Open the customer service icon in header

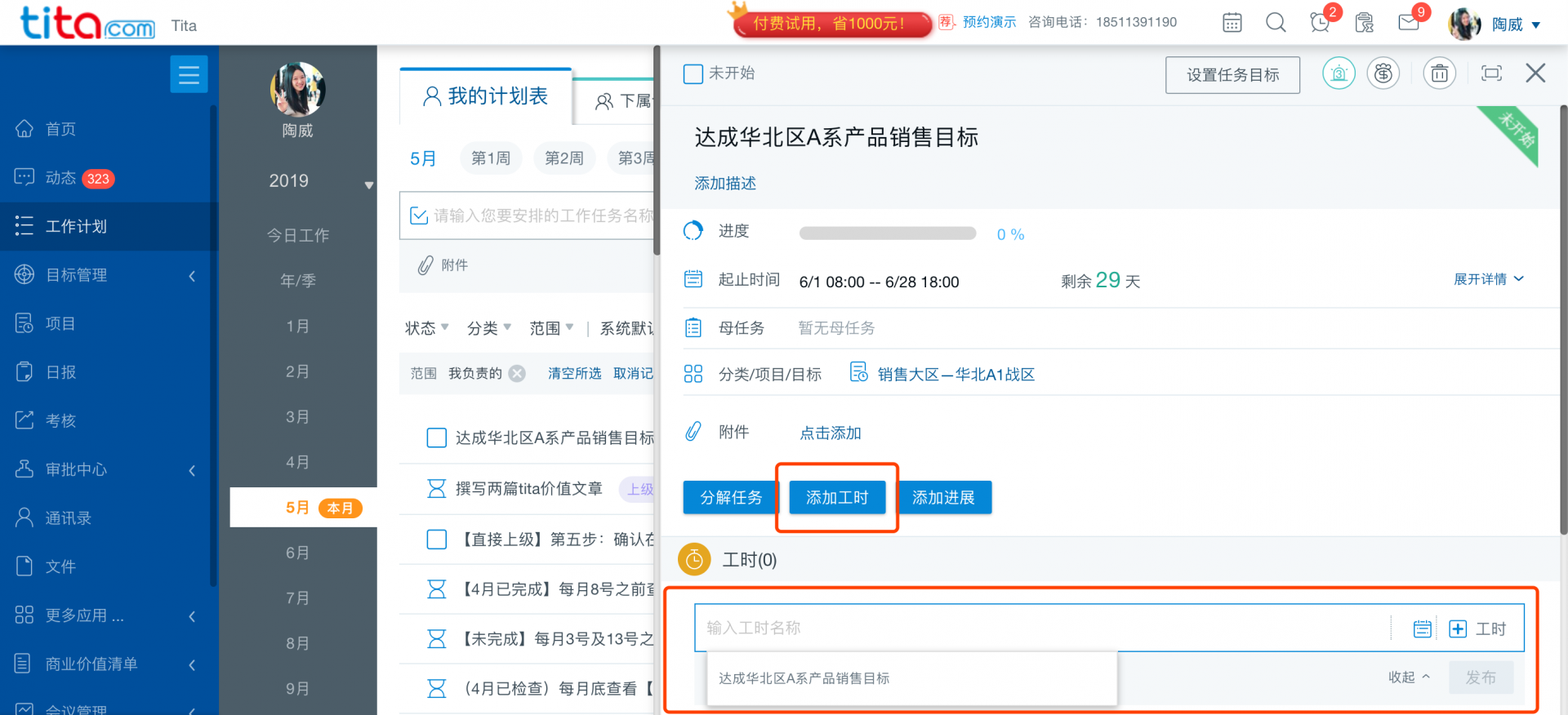pyautogui.click(x=1365, y=23)
